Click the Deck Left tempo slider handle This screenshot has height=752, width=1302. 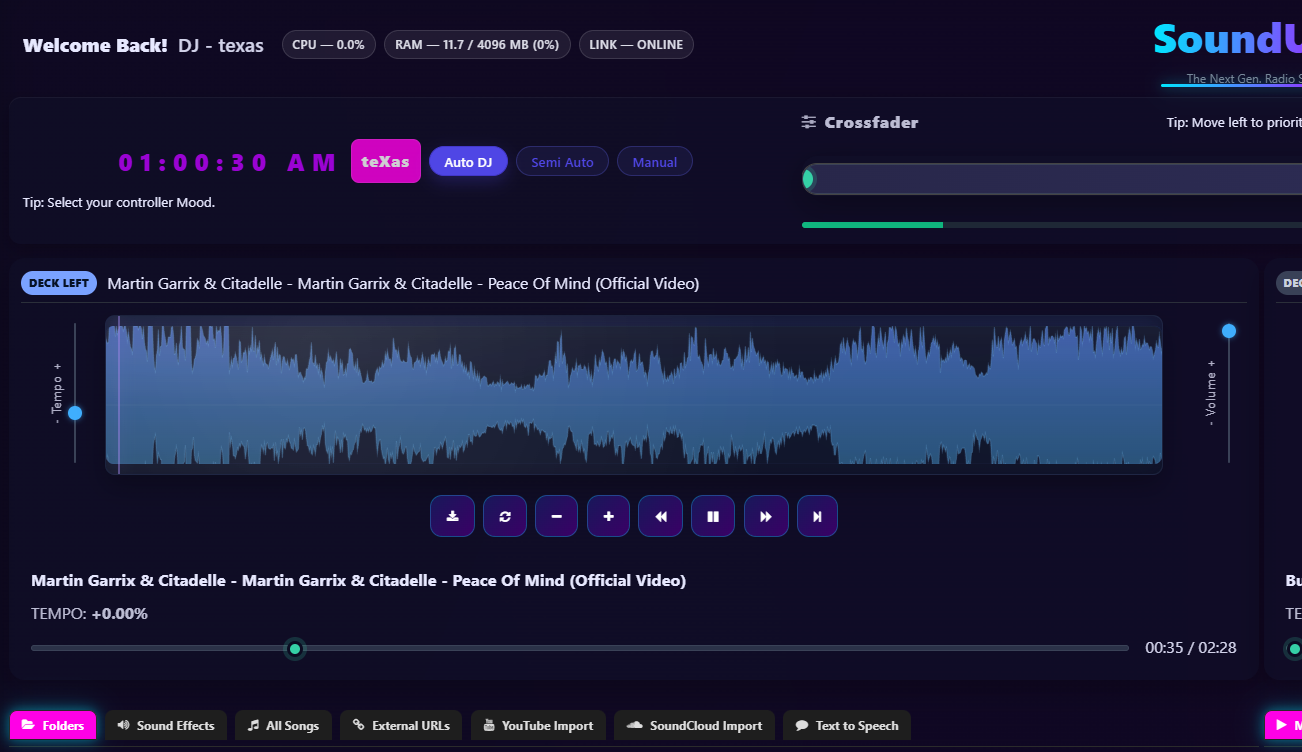[75, 413]
